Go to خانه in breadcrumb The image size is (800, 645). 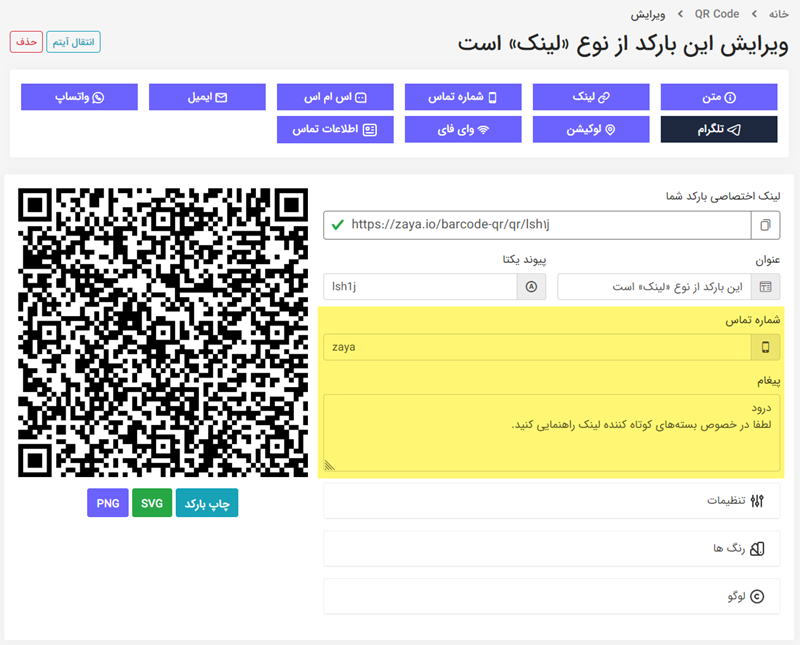tap(779, 14)
